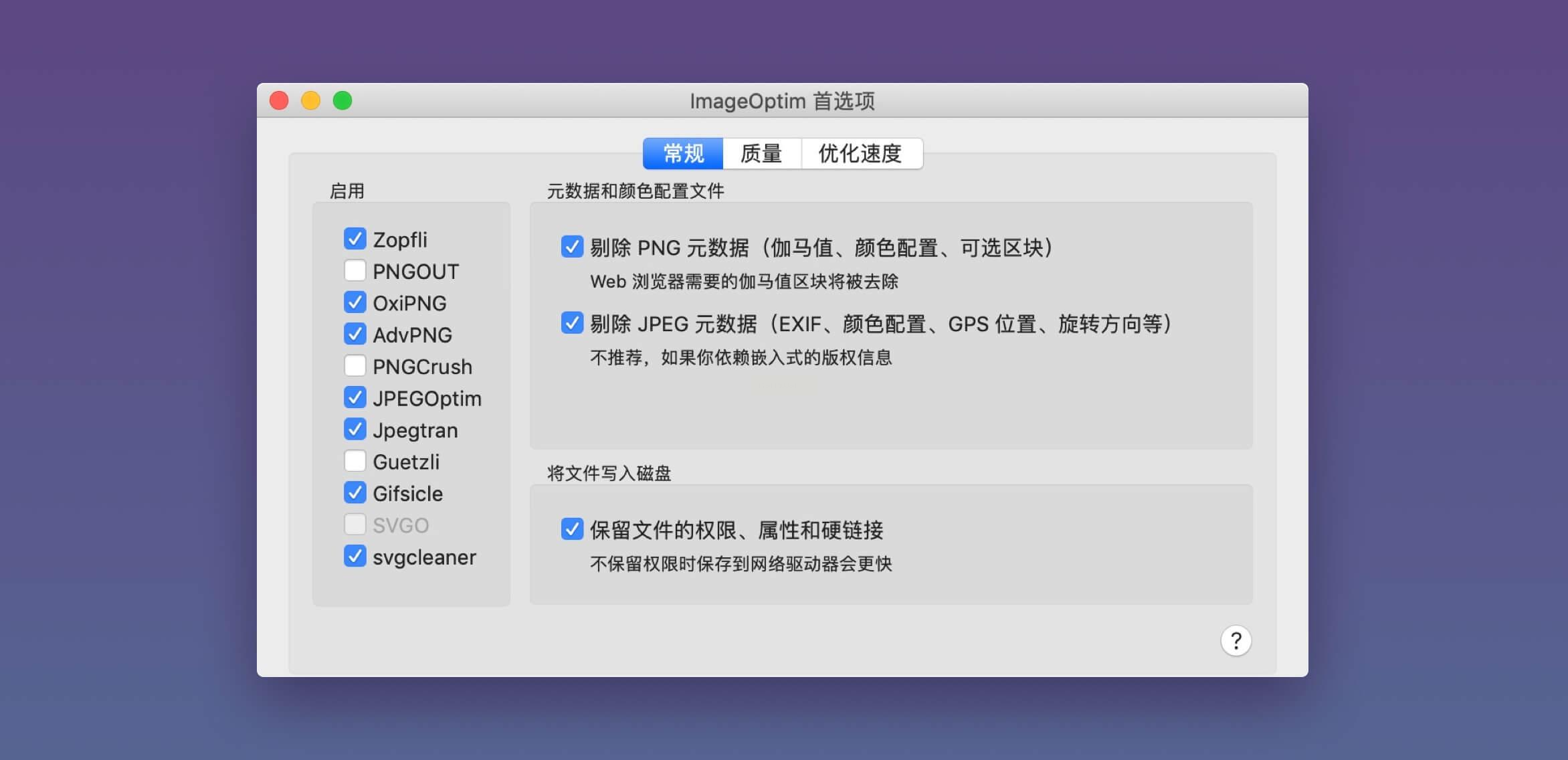The image size is (1568, 760).
Task: Enable the PNGOUT checkbox
Action: click(x=355, y=271)
